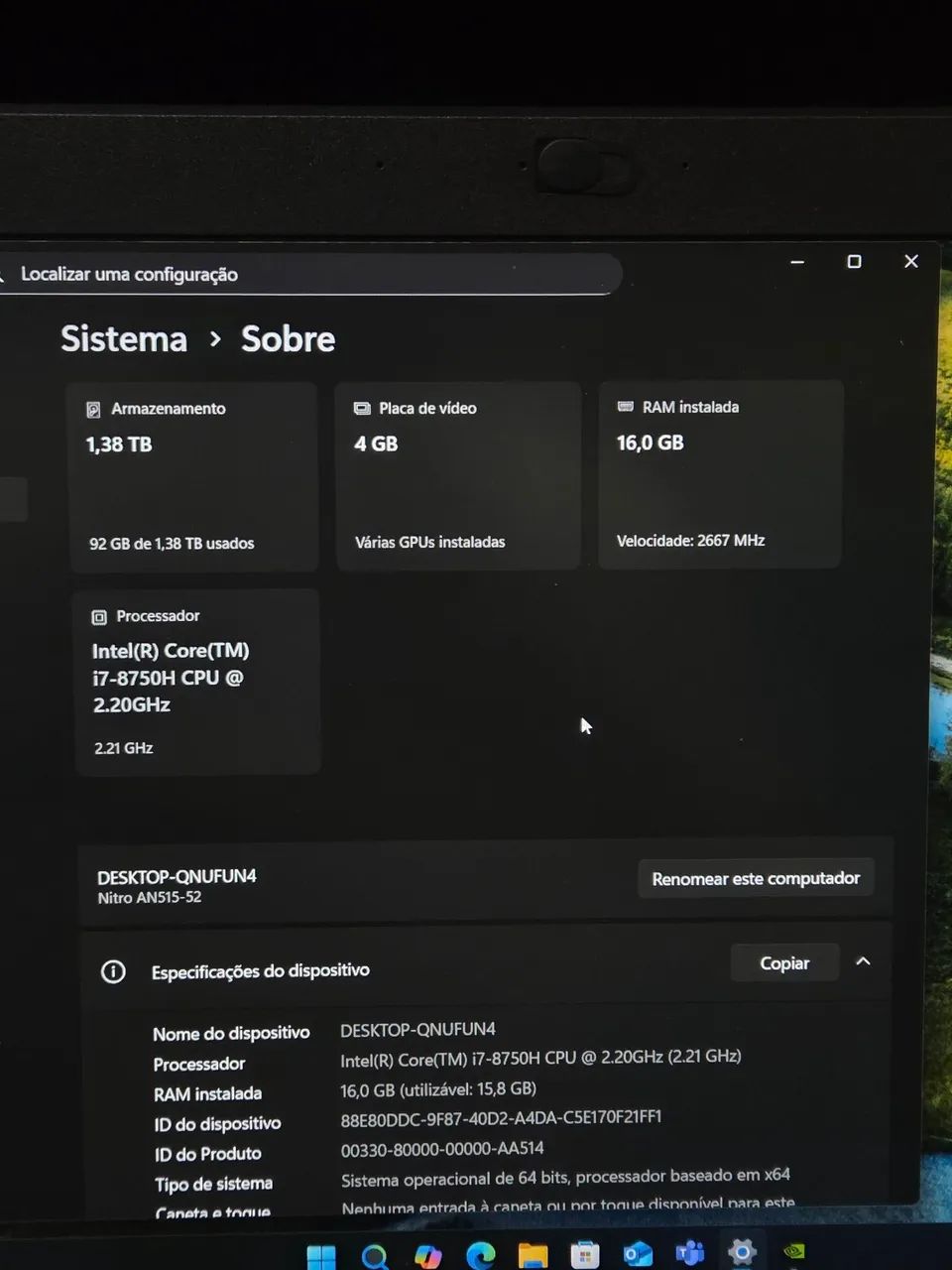
Task: Click the taskbar Search icon
Action: point(375,1257)
